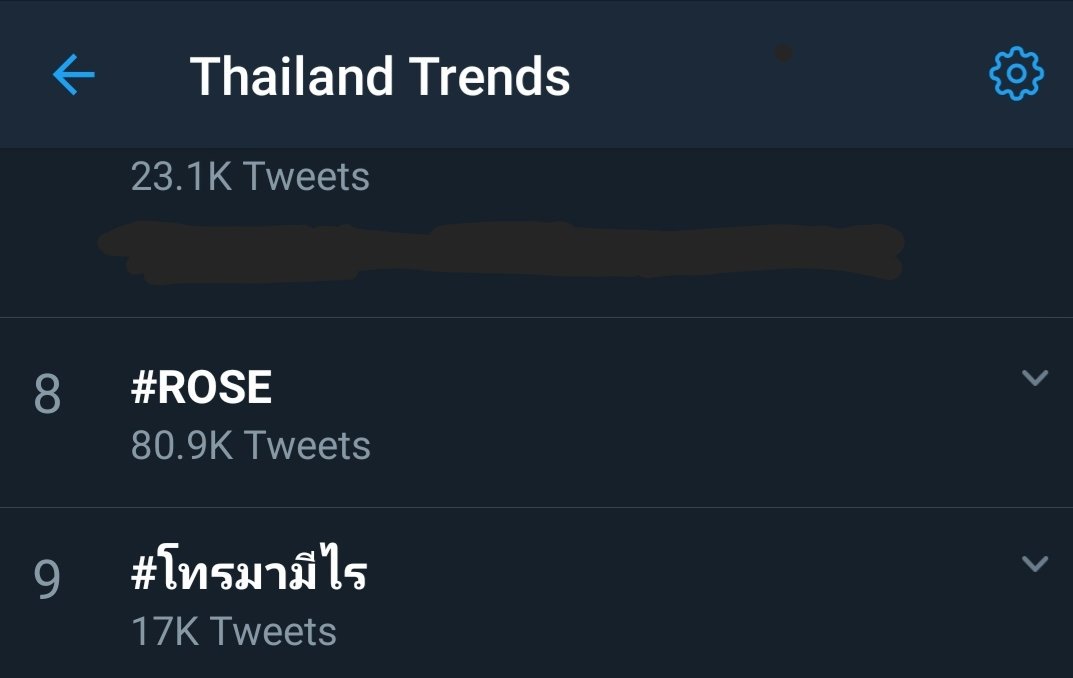Click header space between arrow and title

point(142,75)
